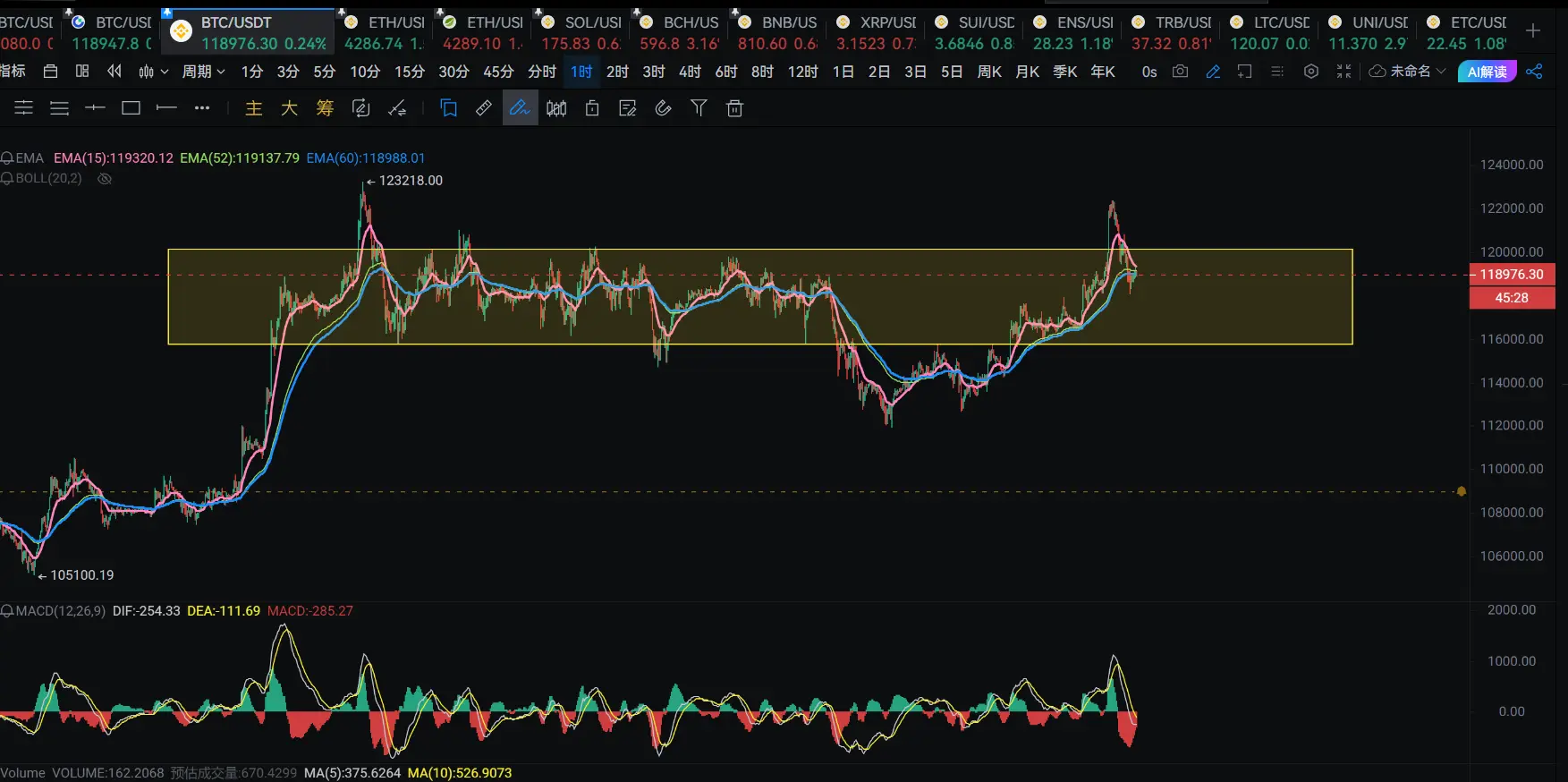Toggle BOLL indicator eye visibility

(x=105, y=179)
